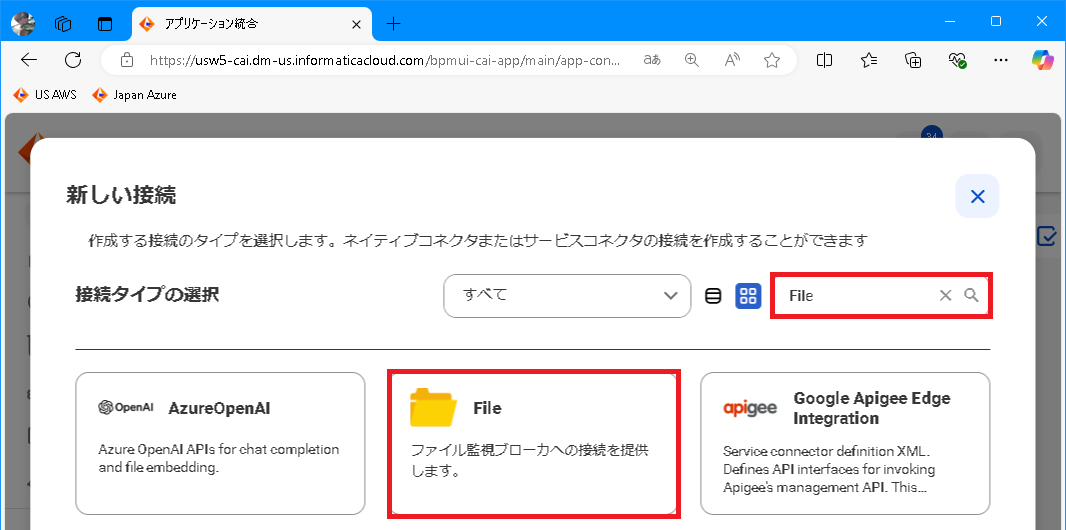This screenshot has width=1066, height=530.
Task: Clear the search text with X icon
Action: [946, 295]
